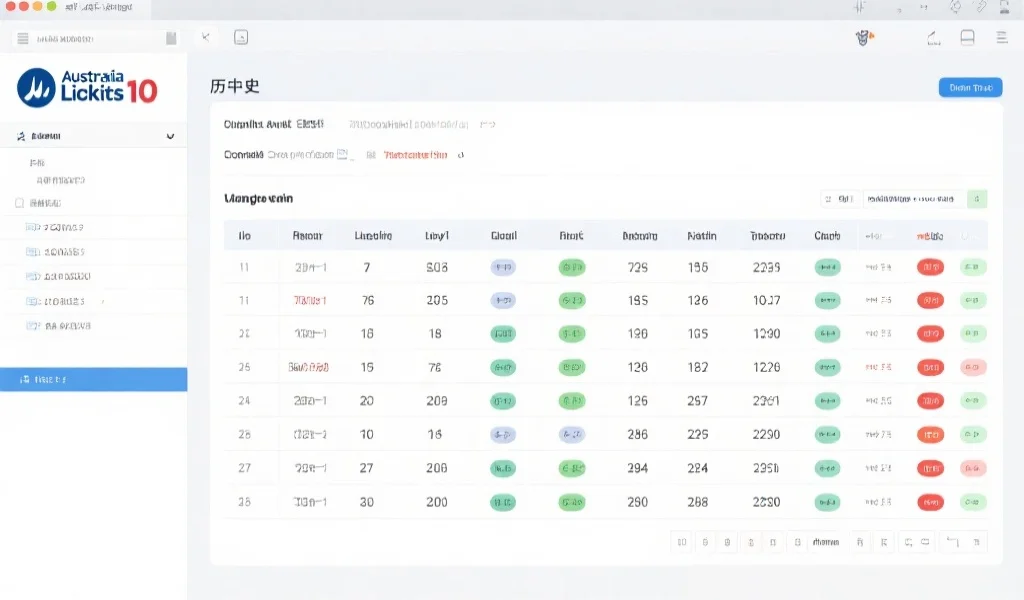This screenshot has width=1024, height=600.
Task: Open the list menu icon at top right
Action: point(1002,38)
